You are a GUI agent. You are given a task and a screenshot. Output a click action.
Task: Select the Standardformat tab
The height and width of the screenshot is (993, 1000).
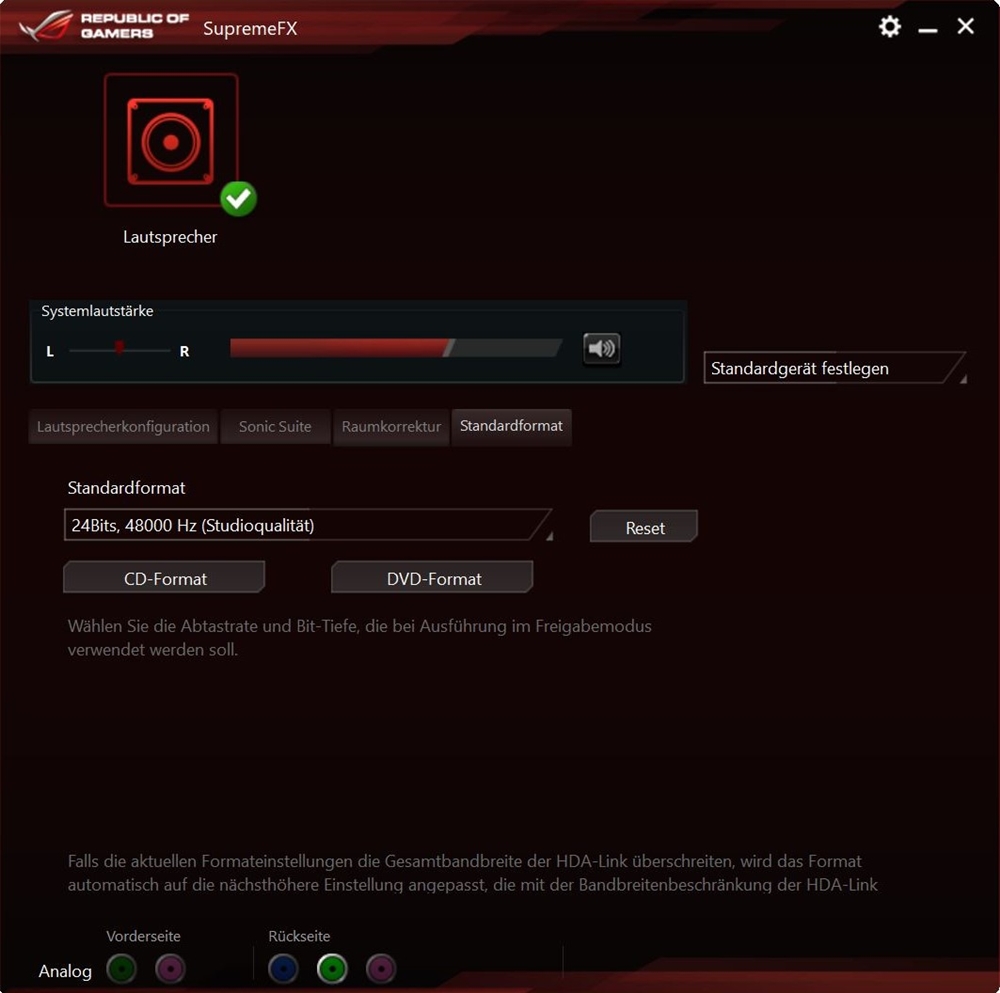511,426
